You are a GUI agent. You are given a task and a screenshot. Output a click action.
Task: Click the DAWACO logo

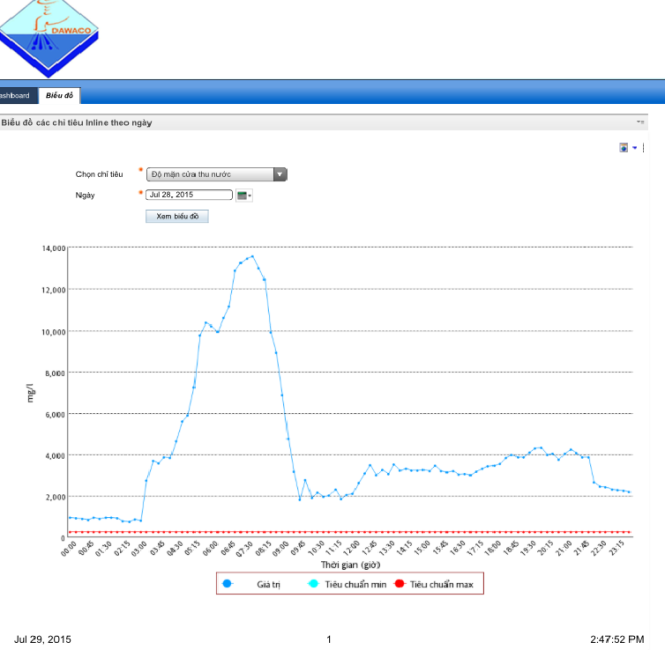coord(49,37)
